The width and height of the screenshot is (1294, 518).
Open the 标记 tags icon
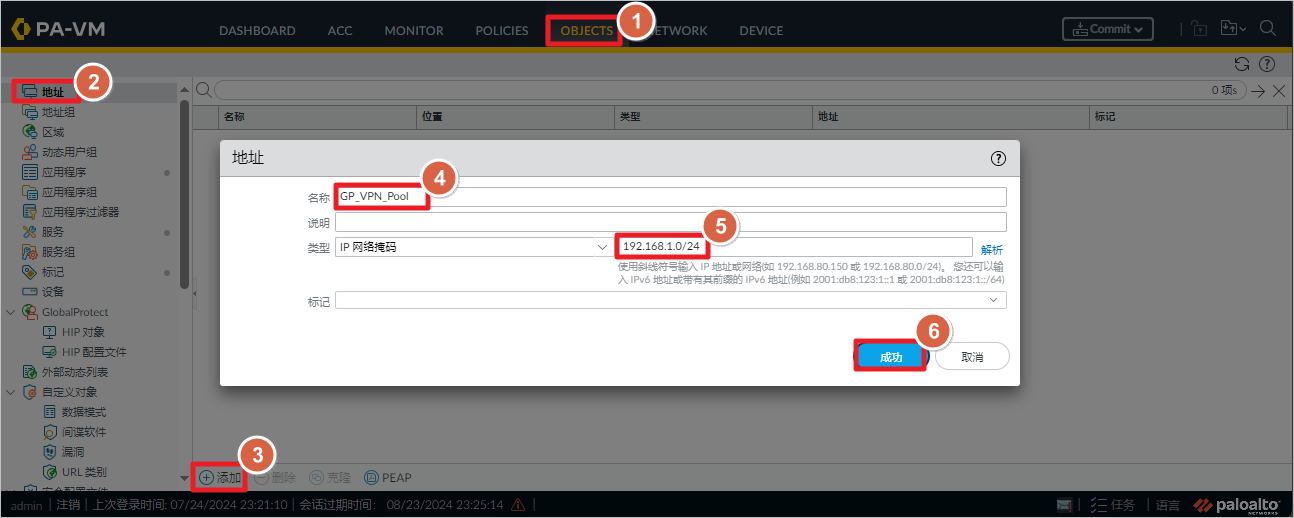point(30,272)
